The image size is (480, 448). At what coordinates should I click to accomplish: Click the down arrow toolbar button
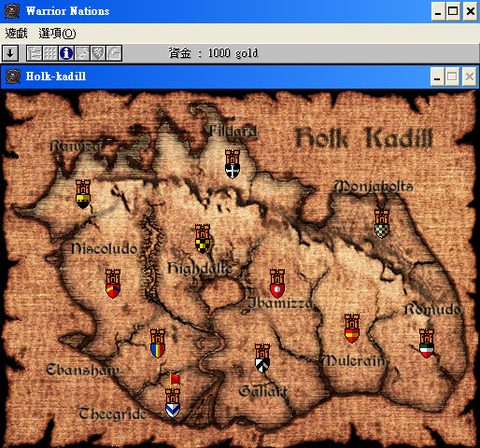(x=10, y=53)
